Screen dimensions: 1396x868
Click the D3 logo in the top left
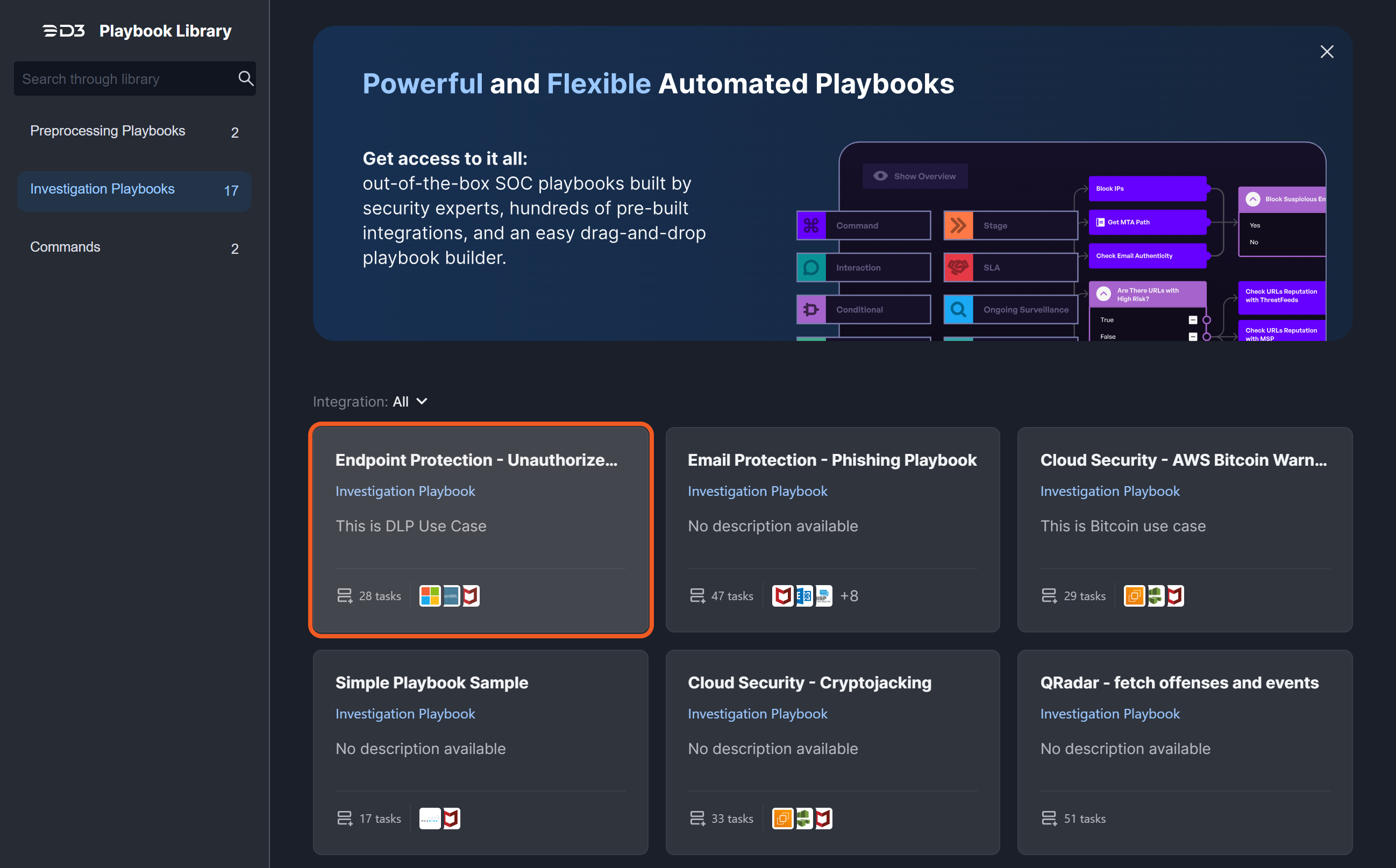click(x=63, y=31)
